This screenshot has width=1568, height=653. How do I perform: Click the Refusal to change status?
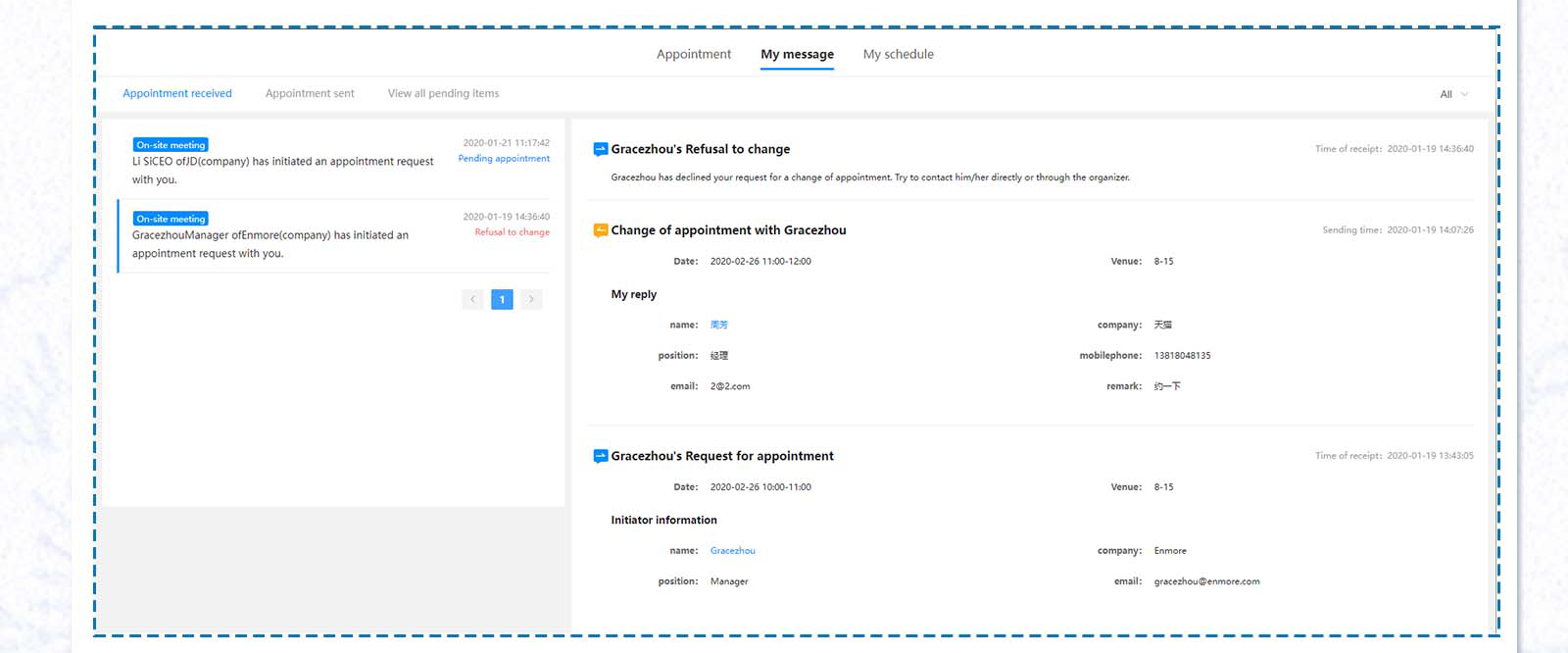[513, 232]
